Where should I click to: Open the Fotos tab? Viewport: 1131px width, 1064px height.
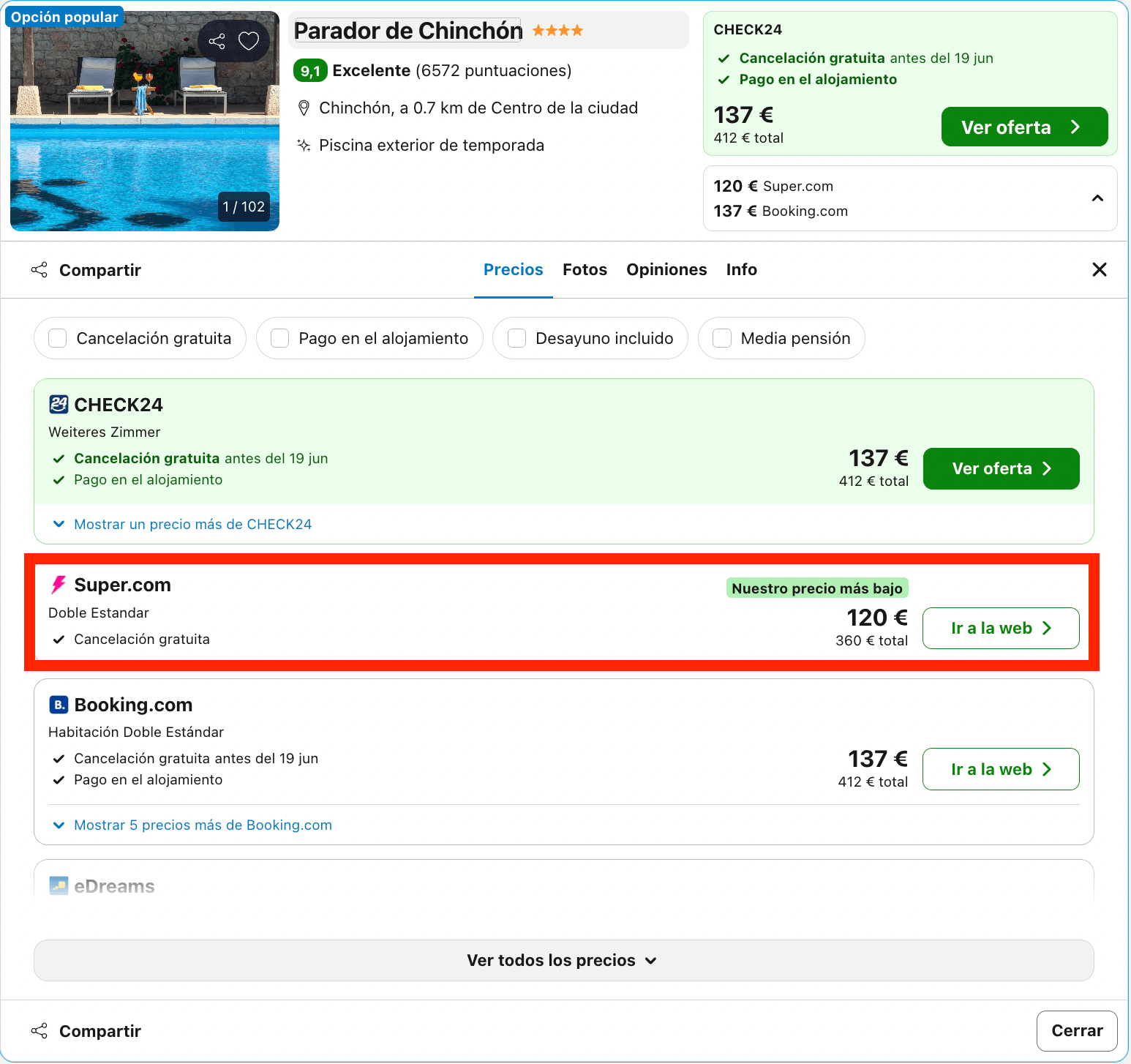(x=585, y=270)
